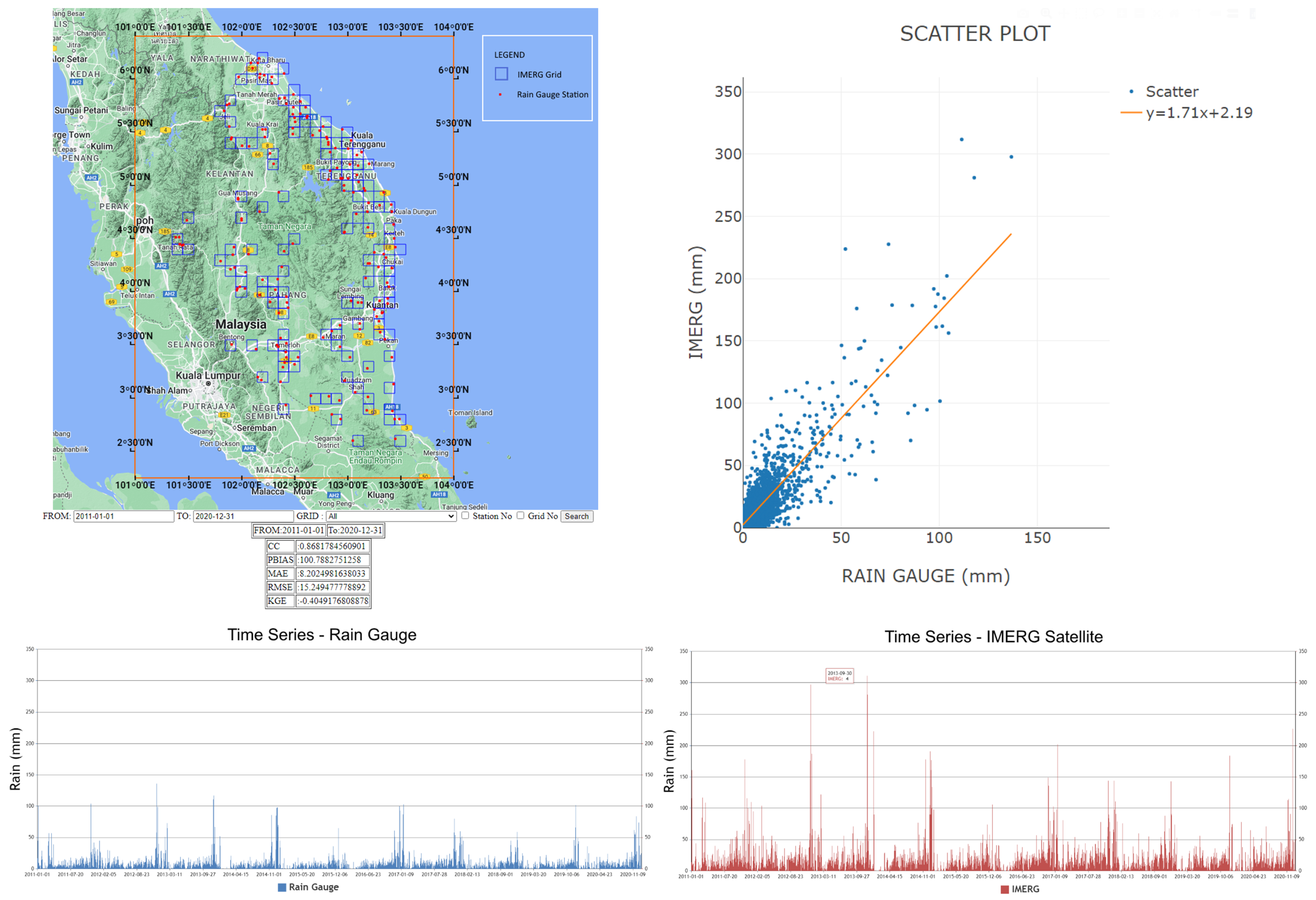Click the Search button
The height and width of the screenshot is (900, 1316).
pyautogui.click(x=577, y=516)
